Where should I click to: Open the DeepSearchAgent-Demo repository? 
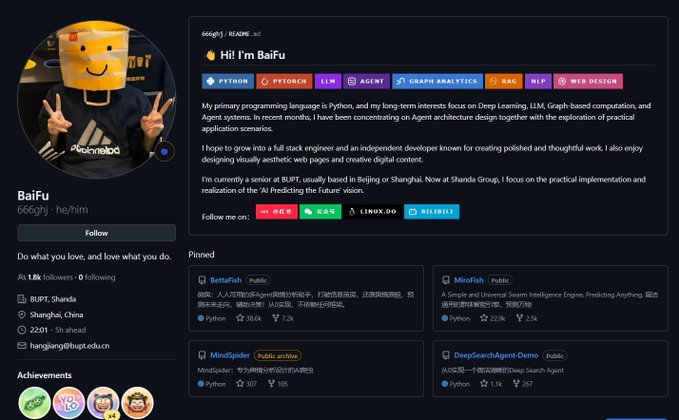point(496,355)
